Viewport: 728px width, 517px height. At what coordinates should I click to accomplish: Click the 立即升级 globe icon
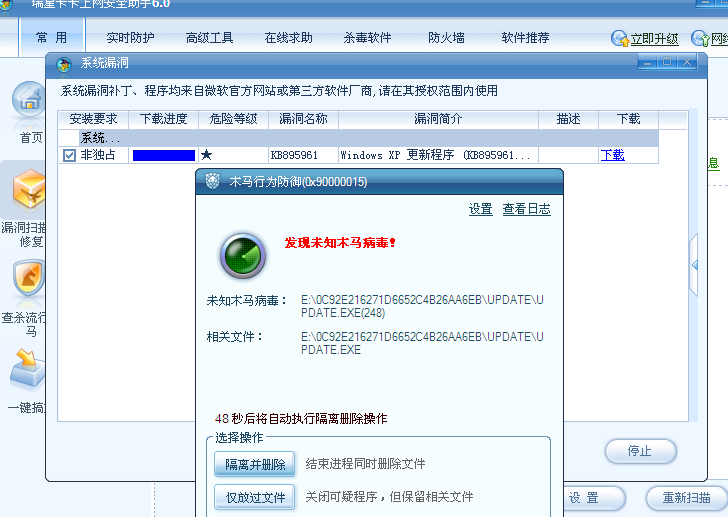point(619,39)
